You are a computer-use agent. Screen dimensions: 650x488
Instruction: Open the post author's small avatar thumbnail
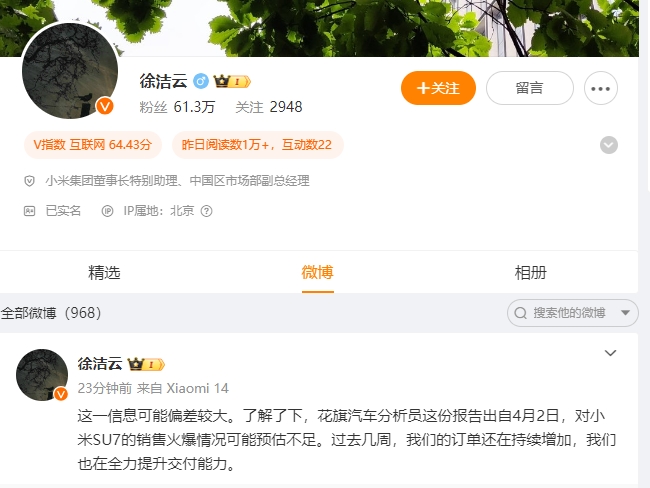pyautogui.click(x=42, y=375)
